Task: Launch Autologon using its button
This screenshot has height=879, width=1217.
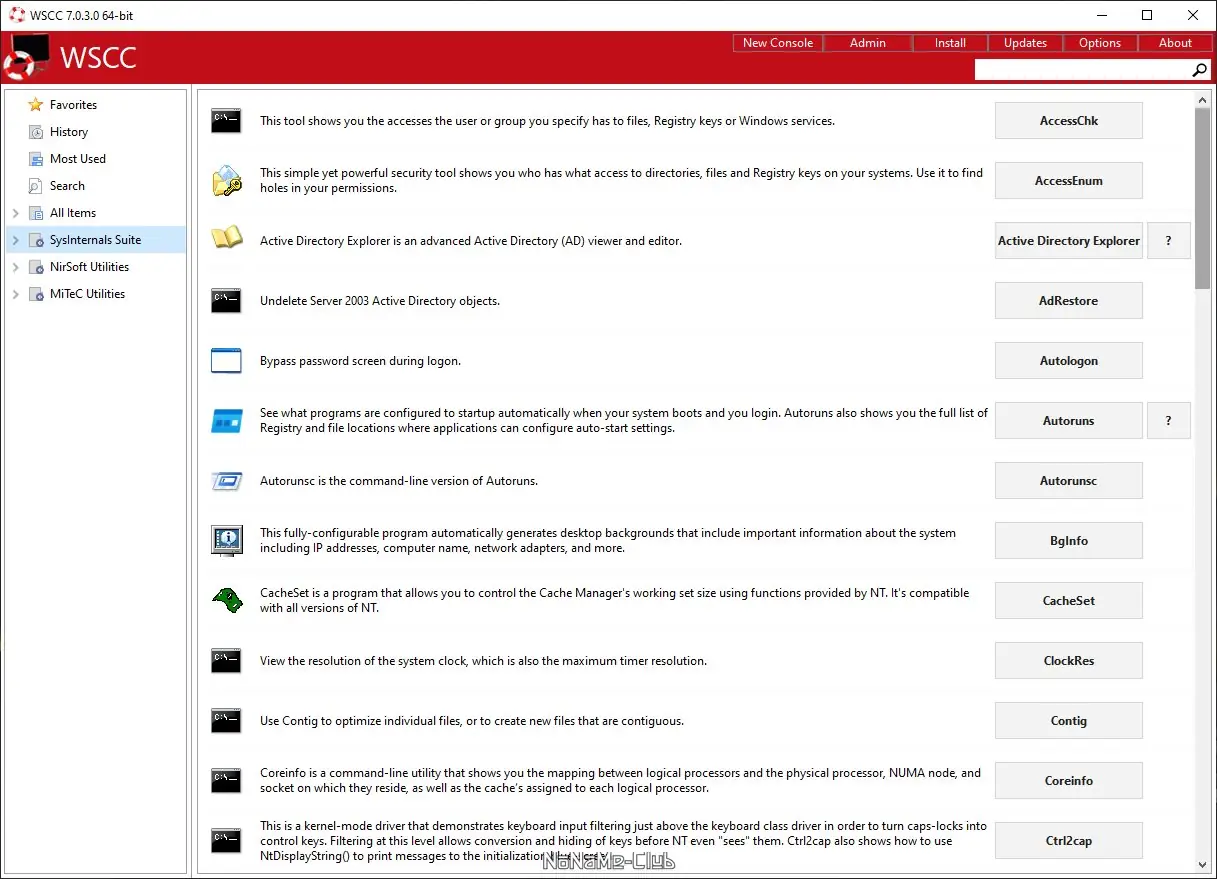Action: coord(1068,360)
